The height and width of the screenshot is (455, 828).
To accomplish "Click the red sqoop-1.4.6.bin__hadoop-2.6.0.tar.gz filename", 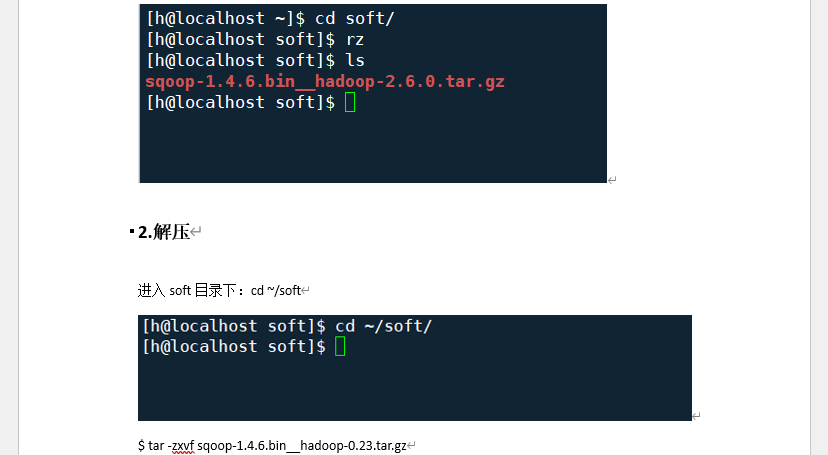I will click(325, 82).
